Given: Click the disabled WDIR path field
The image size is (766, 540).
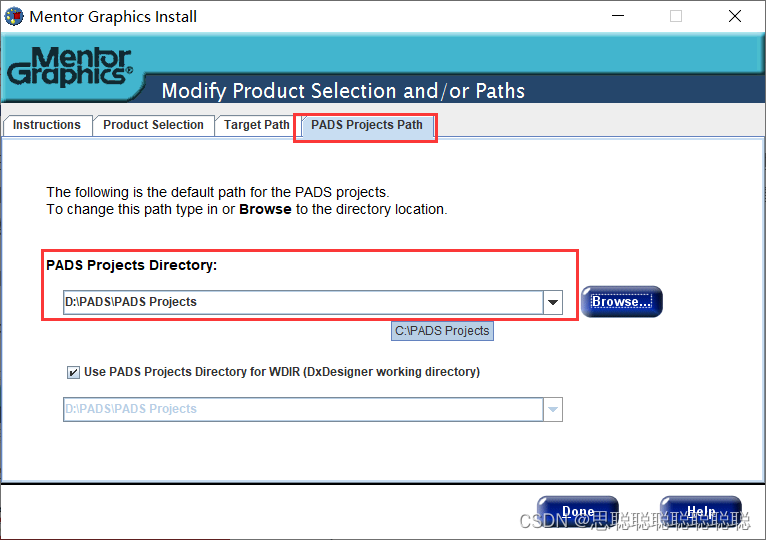Looking at the screenshot, I should pyautogui.click(x=303, y=409).
